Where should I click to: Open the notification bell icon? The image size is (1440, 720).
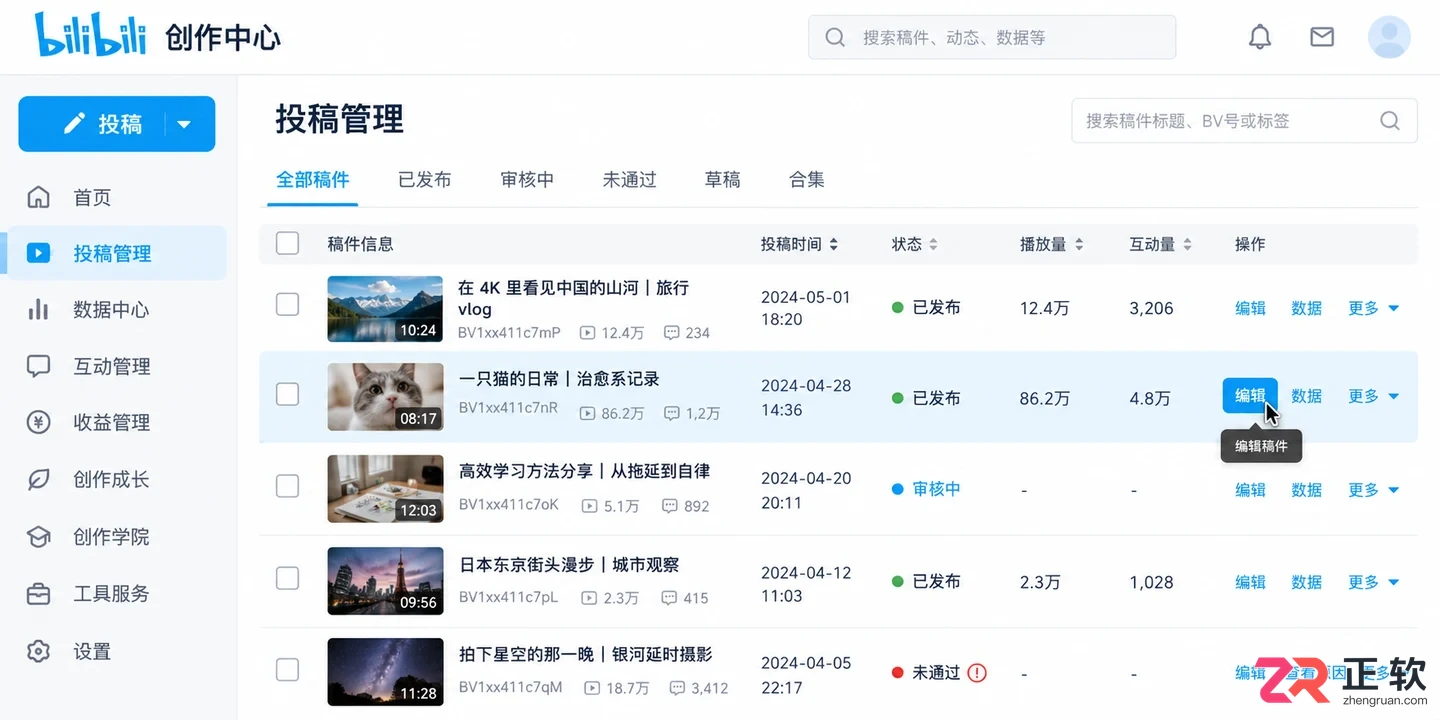[1260, 37]
